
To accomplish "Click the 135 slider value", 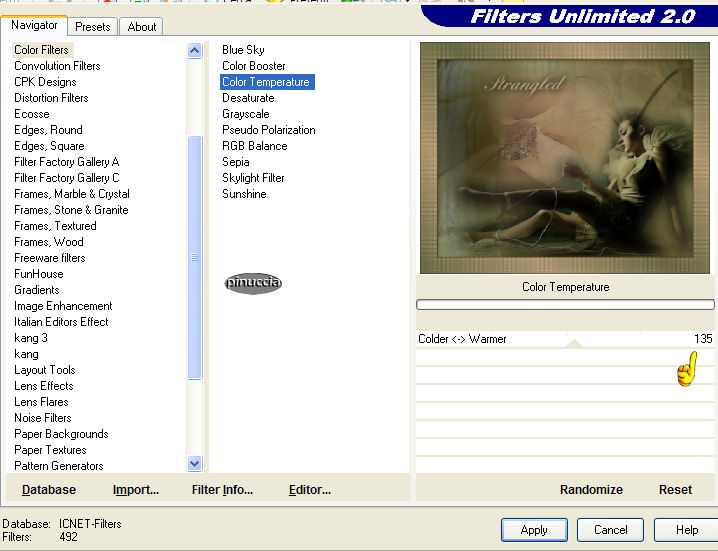I will 703,339.
